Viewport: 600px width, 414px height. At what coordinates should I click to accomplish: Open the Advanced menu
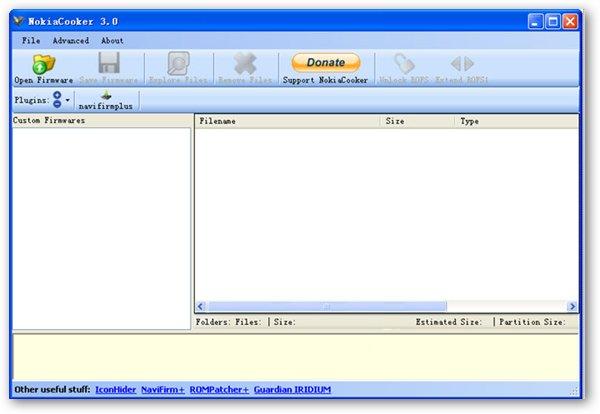(71, 40)
